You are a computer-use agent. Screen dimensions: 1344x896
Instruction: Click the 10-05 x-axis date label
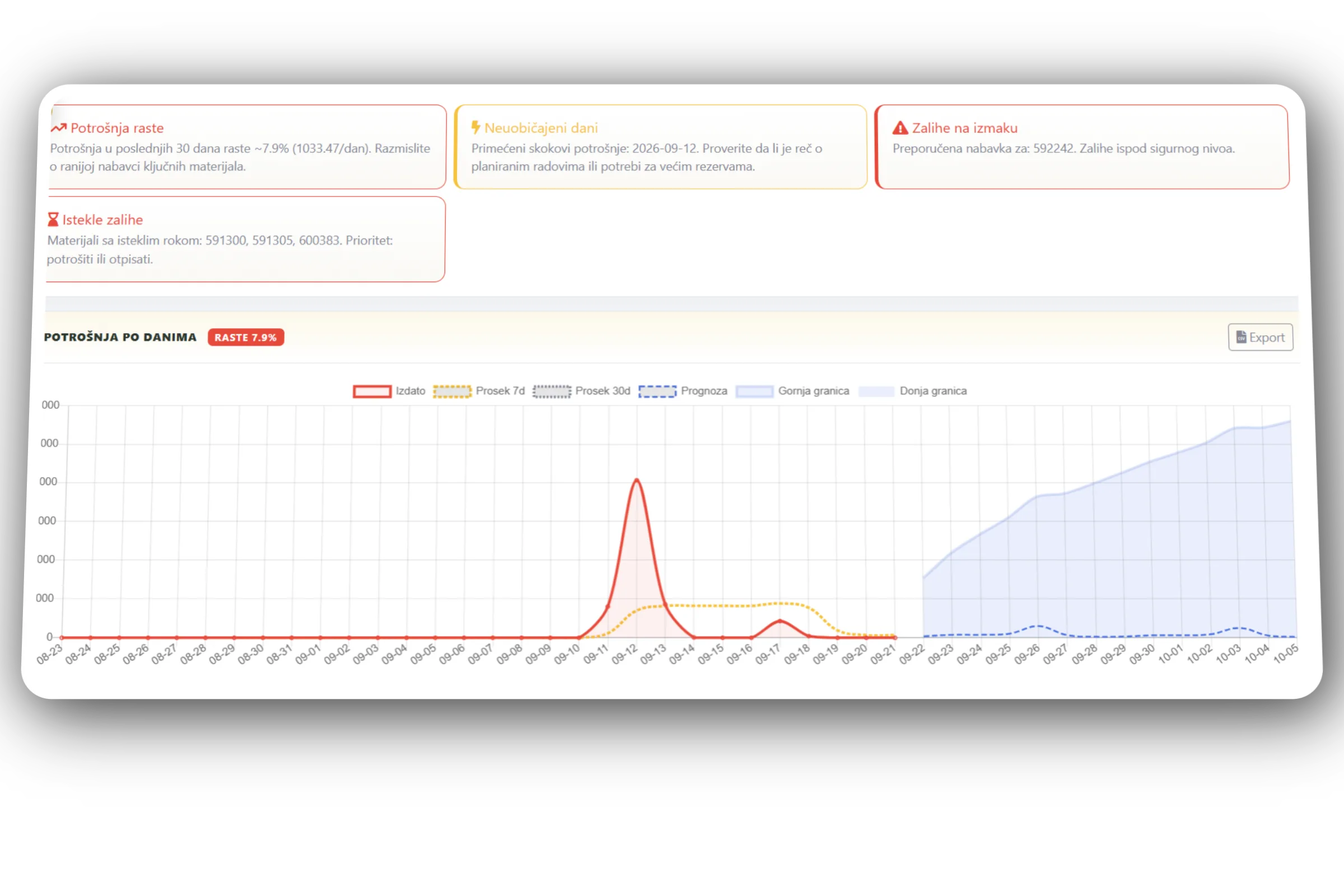1286,654
